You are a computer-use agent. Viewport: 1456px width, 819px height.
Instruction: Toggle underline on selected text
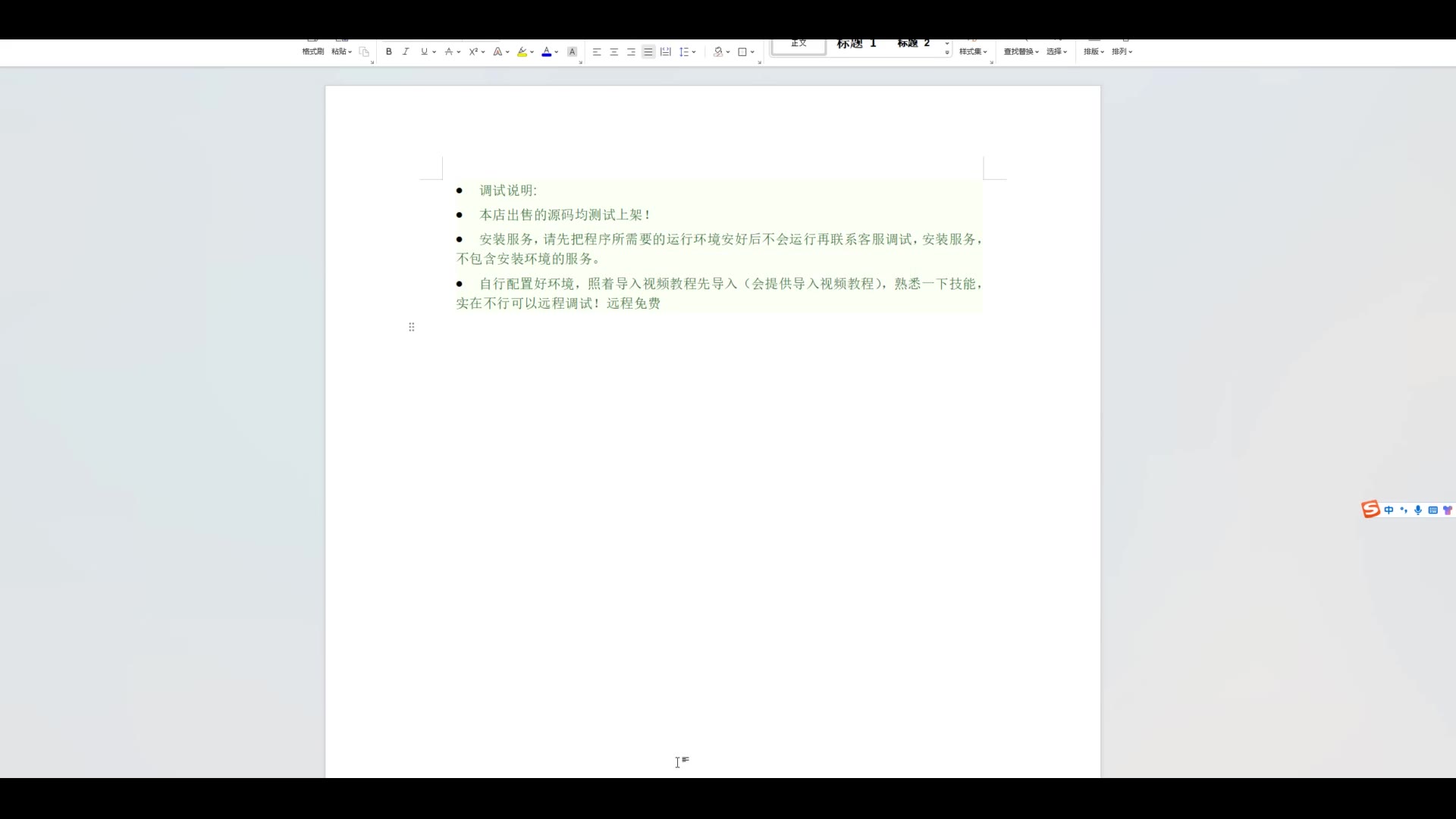(424, 52)
